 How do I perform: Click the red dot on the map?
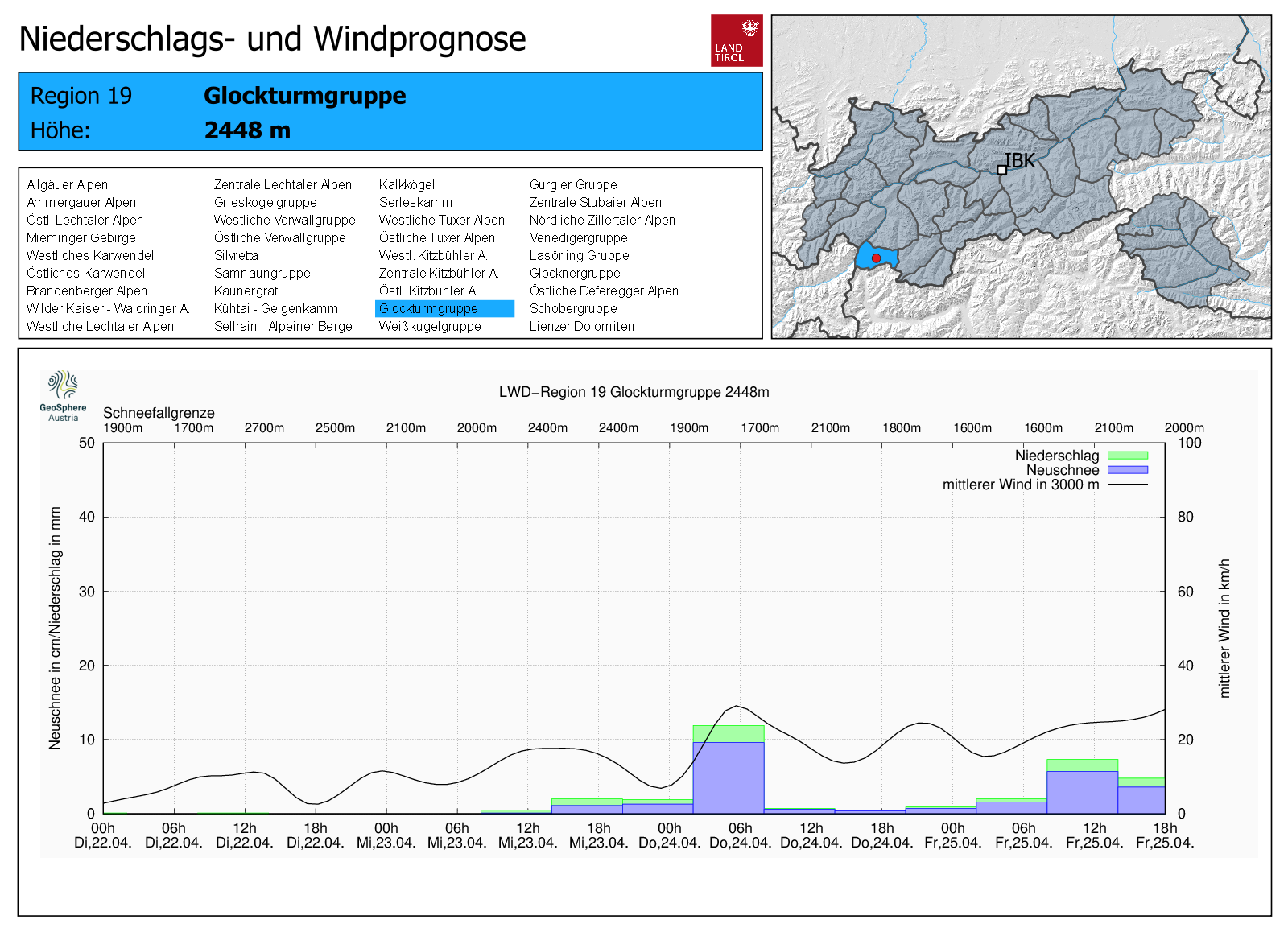876,258
